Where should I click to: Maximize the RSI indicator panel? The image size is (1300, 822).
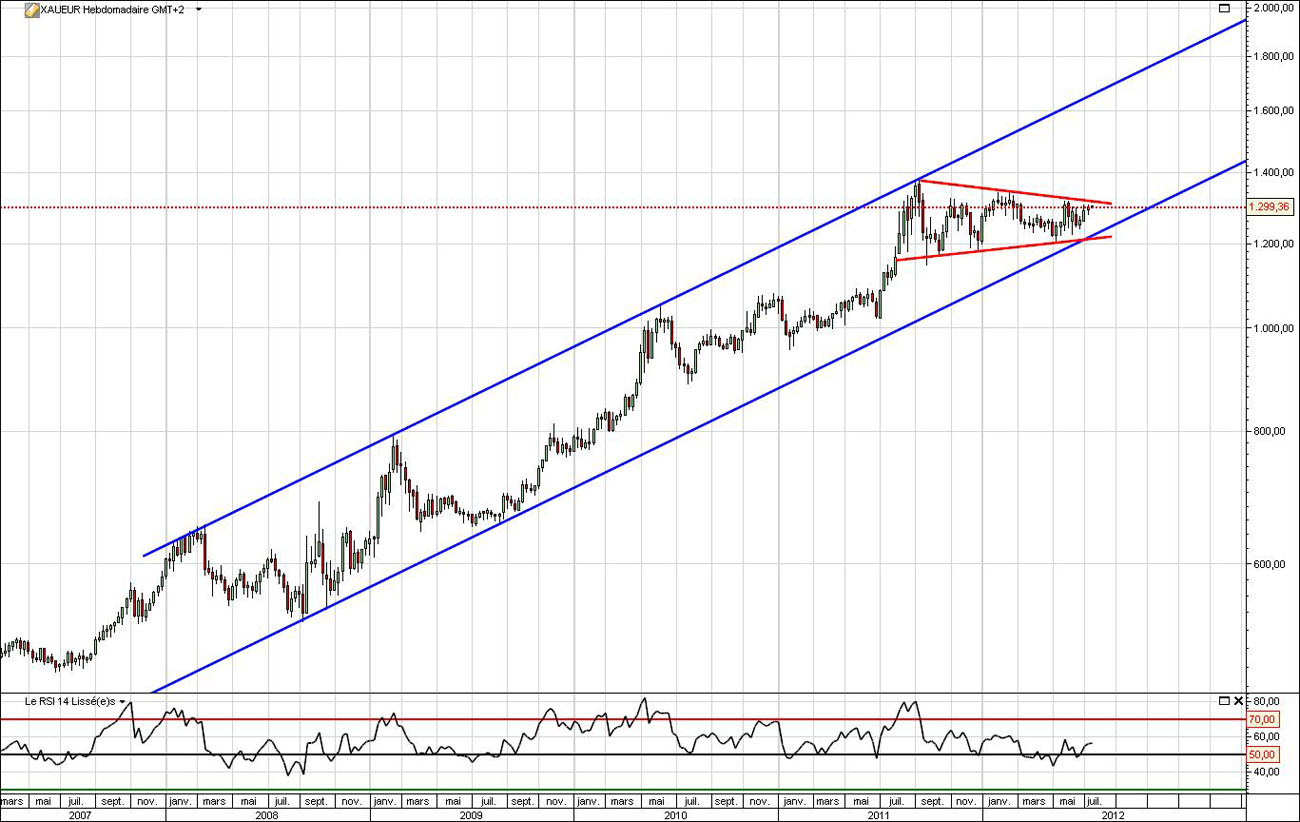1224,701
